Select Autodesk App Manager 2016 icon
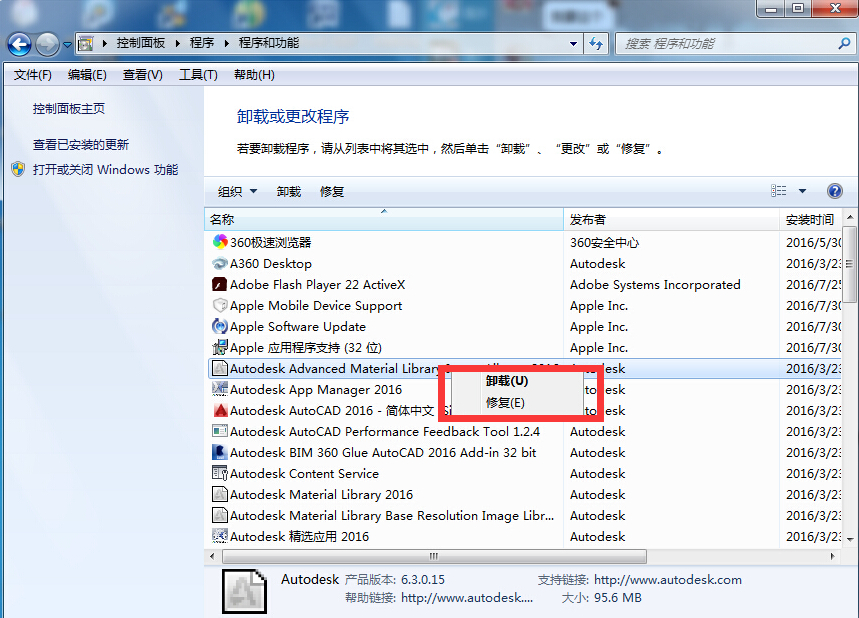Viewport: 859px width, 618px height. (220, 389)
